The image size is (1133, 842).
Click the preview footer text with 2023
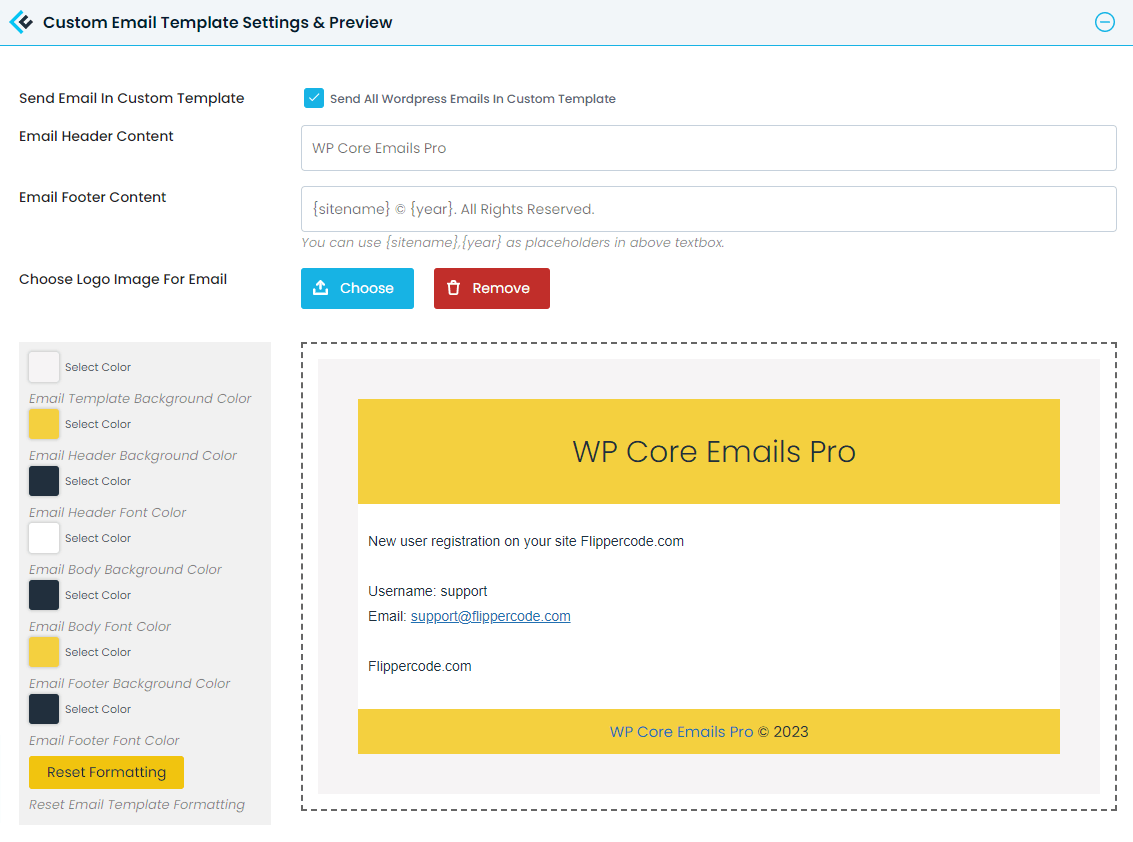click(709, 732)
